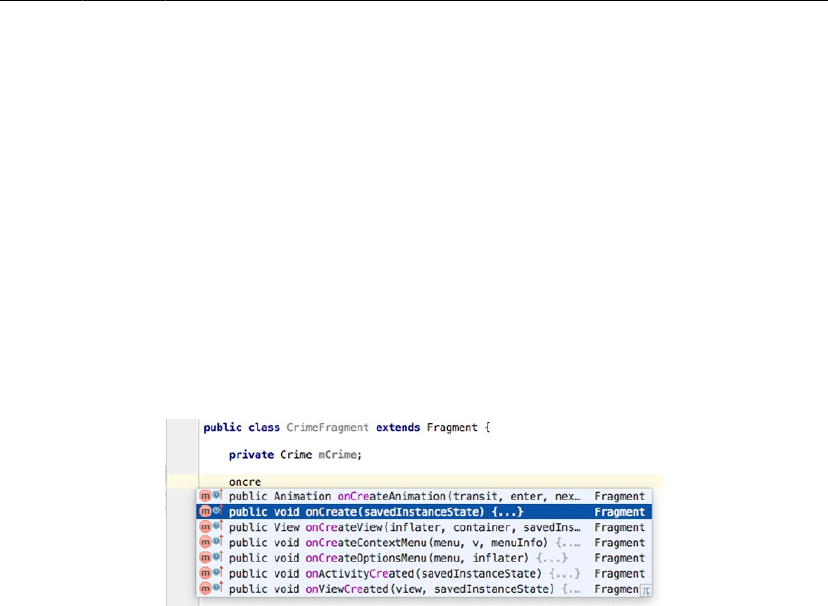Click the method icon beside onCreate(savedInstanceState)
This screenshot has width=828, height=606.
[x=205, y=511]
